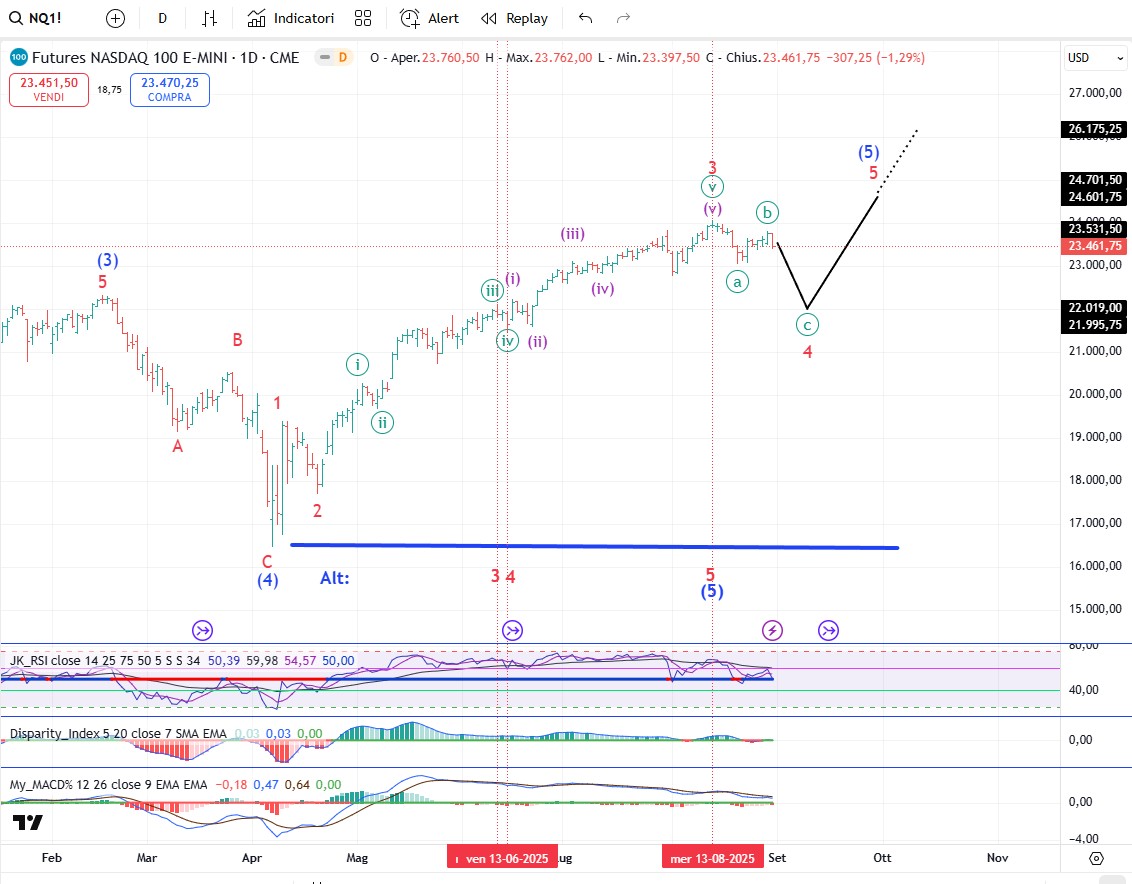Viewport: 1132px width, 884px height.
Task: Click the purple (iii) wave label
Action: point(572,234)
